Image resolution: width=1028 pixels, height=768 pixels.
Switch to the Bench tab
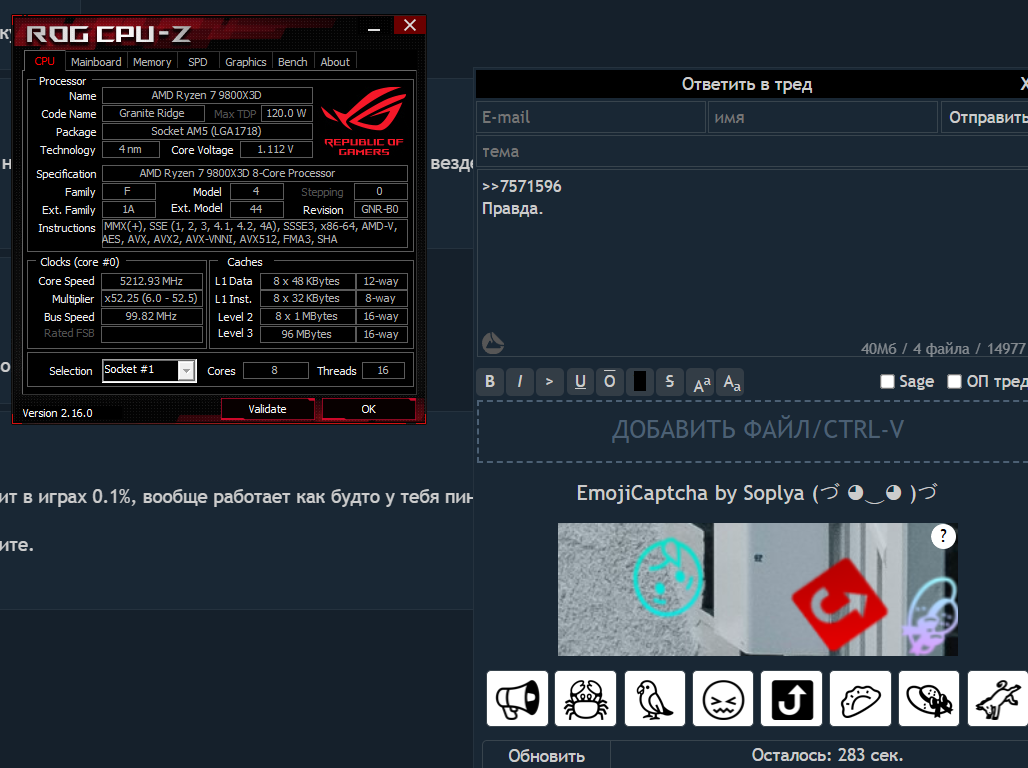click(x=292, y=62)
